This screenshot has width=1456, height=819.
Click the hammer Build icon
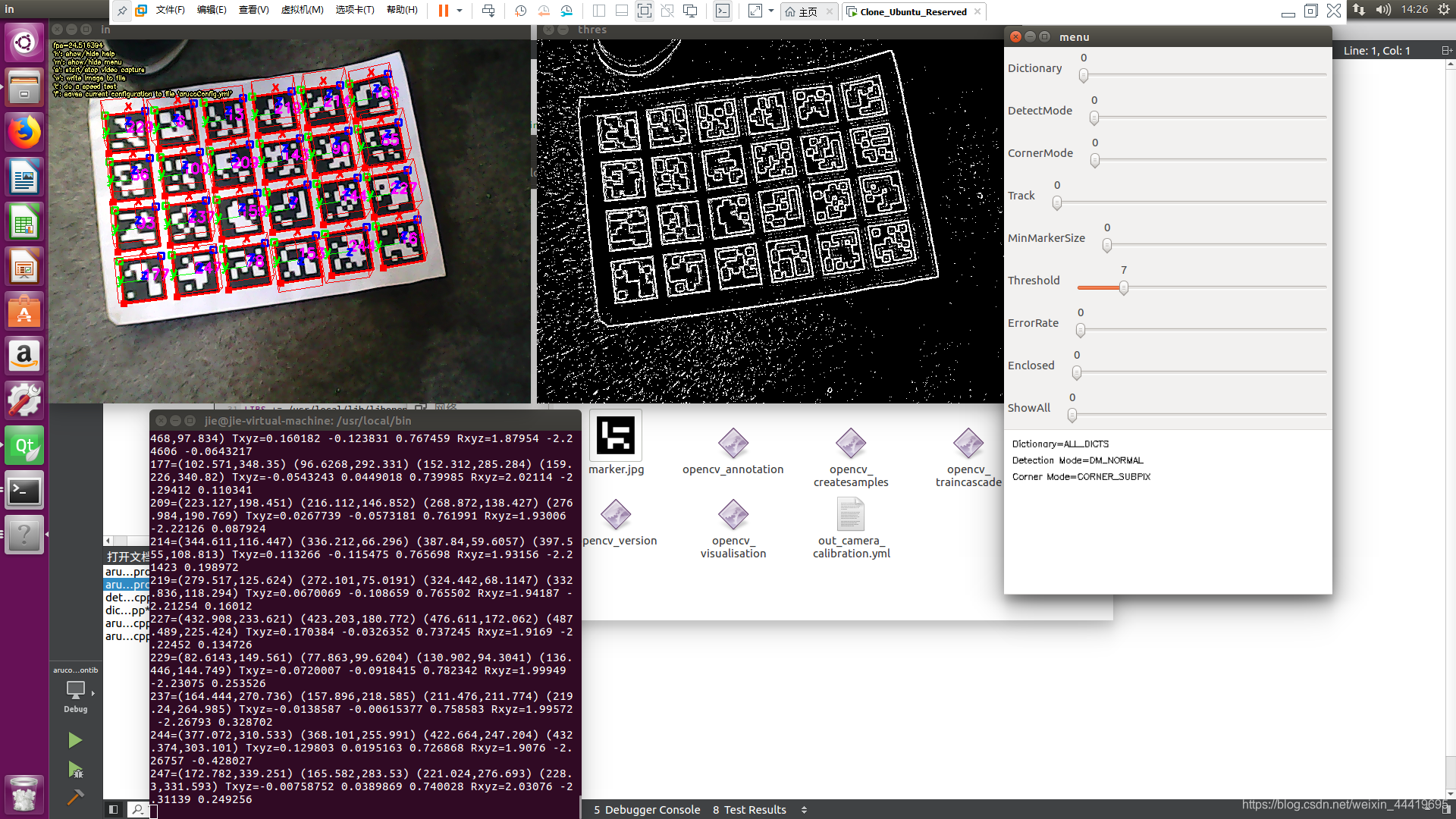coord(75,797)
